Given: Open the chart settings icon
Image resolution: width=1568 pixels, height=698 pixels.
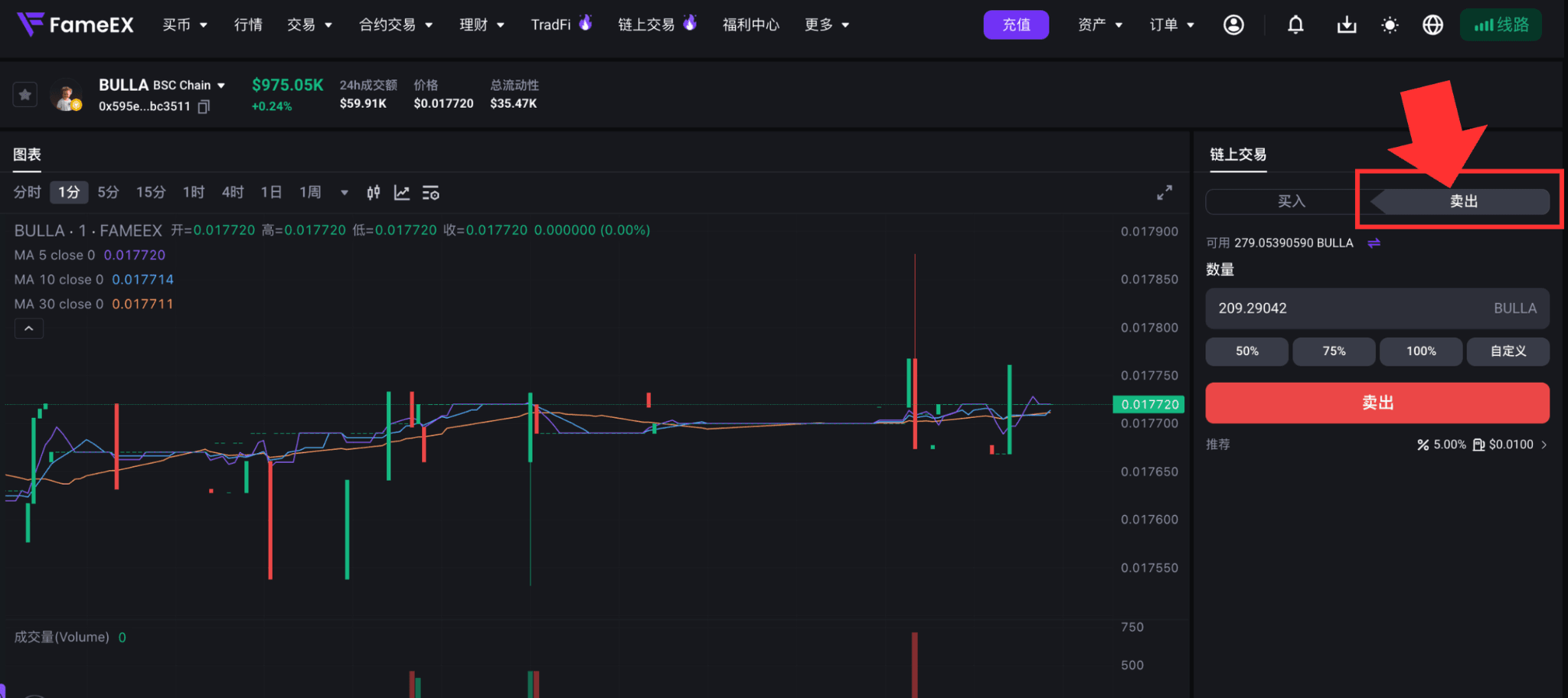Looking at the screenshot, I should 431,193.
